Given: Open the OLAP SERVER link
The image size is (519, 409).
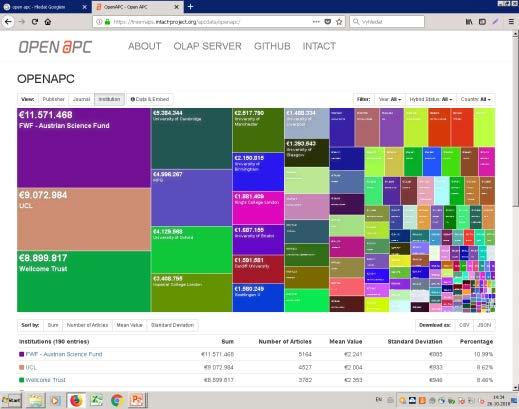Looking at the screenshot, I should point(207,46).
